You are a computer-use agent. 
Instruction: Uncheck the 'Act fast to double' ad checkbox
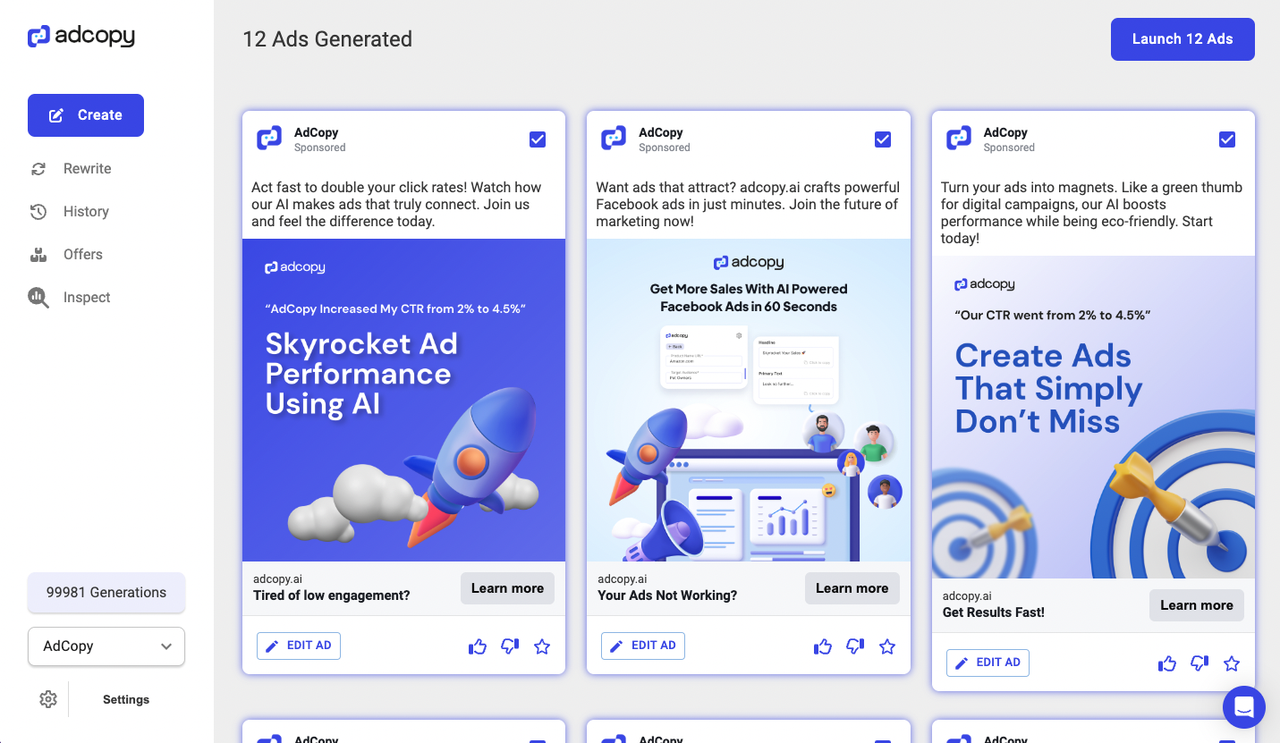click(538, 139)
